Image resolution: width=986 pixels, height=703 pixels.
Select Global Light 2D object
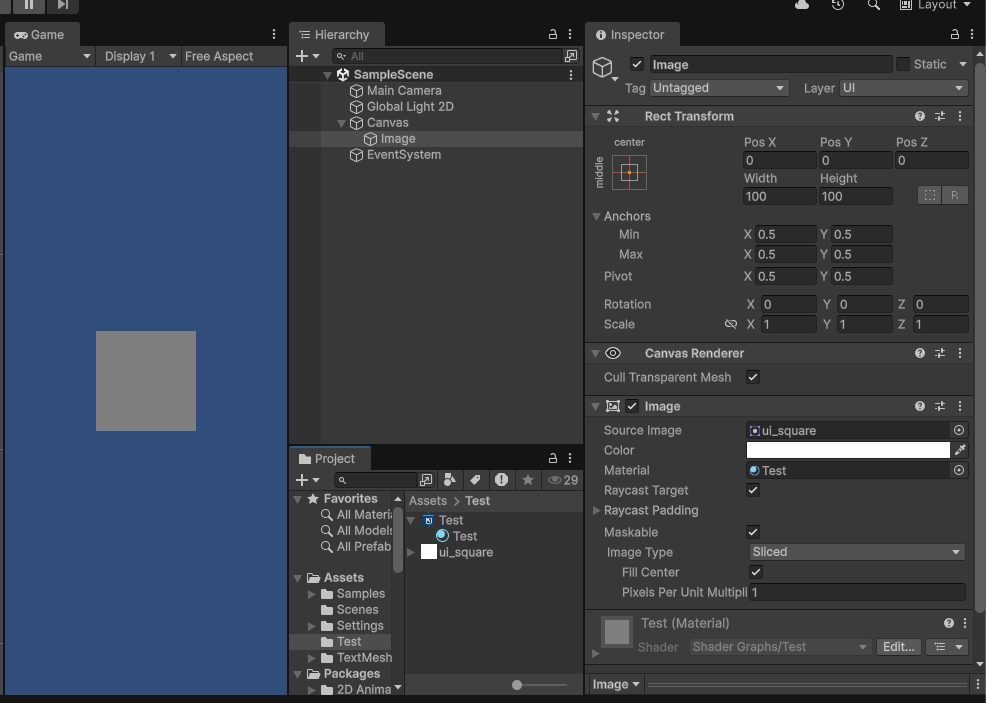pyautogui.click(x=409, y=107)
